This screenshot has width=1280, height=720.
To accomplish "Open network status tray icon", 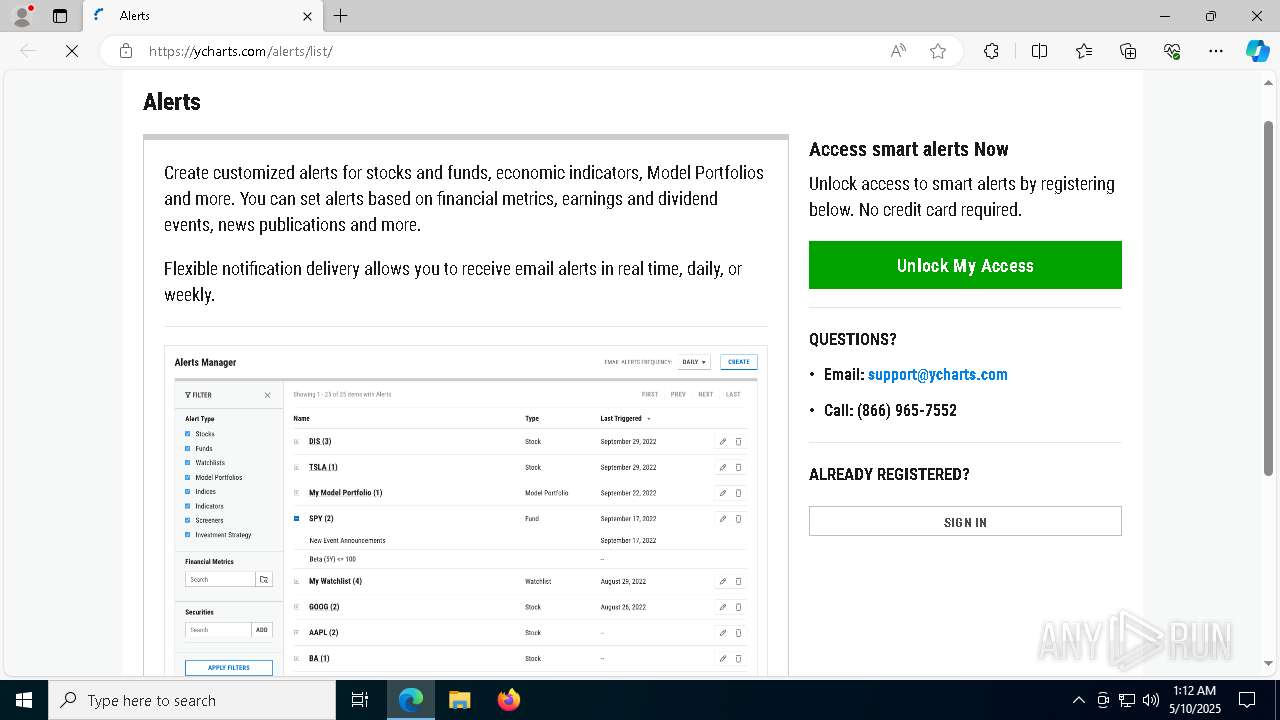I will click(1127, 700).
